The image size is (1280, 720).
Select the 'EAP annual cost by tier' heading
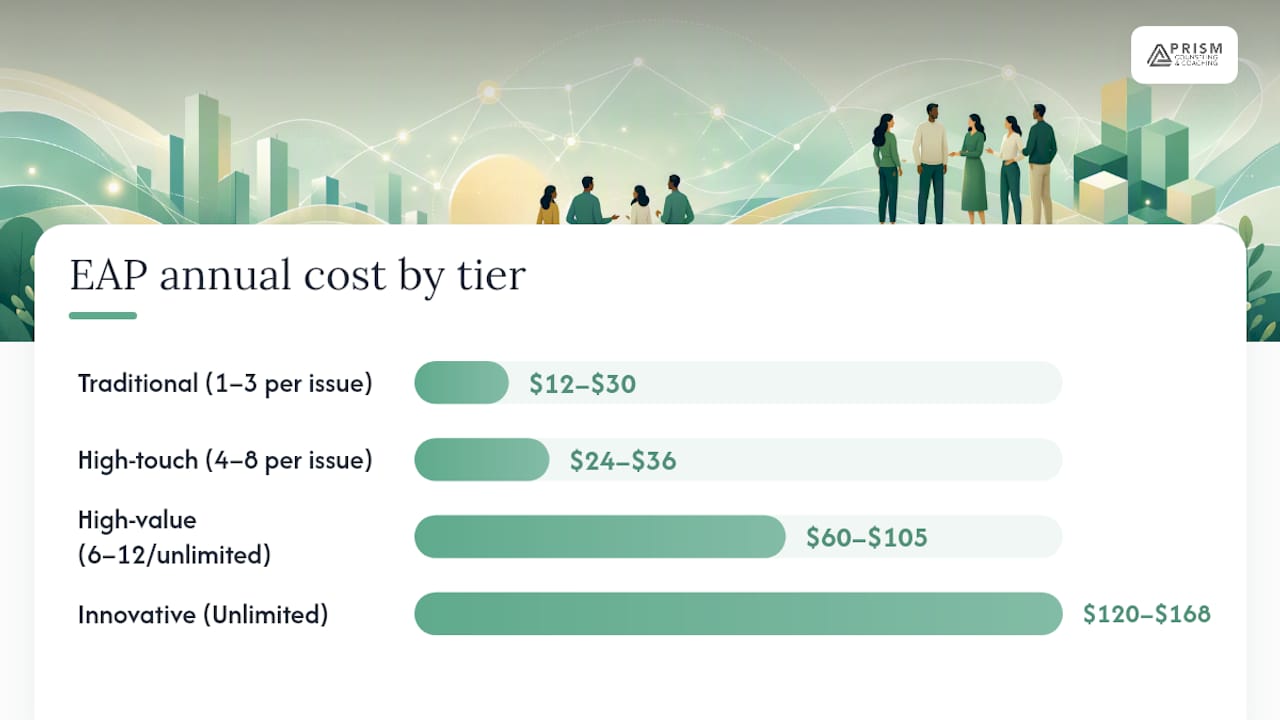coord(297,274)
